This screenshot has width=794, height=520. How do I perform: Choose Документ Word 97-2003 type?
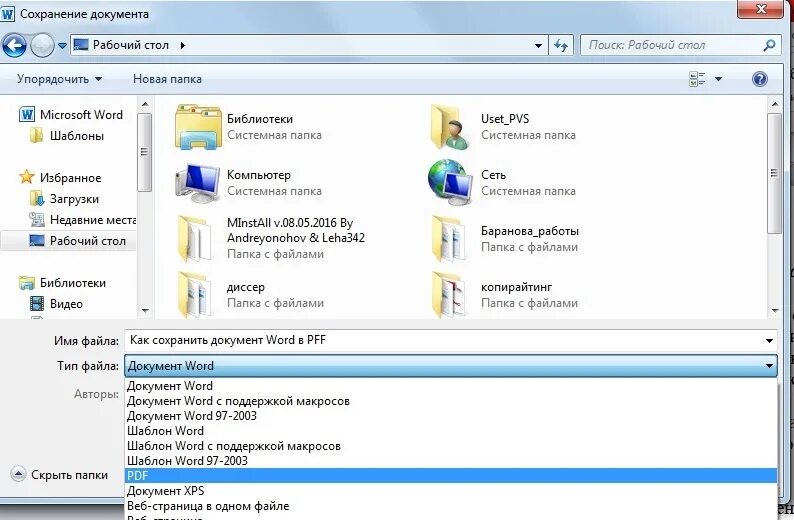point(450,416)
